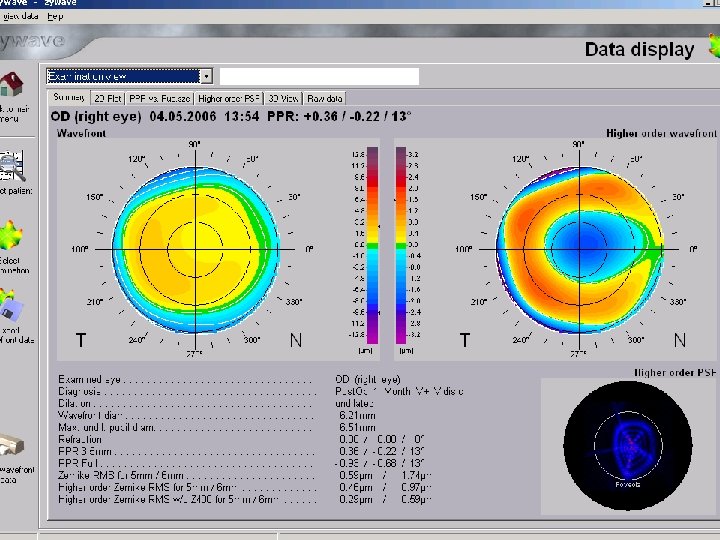Open the select patient magnifier icon

pos(12,164)
